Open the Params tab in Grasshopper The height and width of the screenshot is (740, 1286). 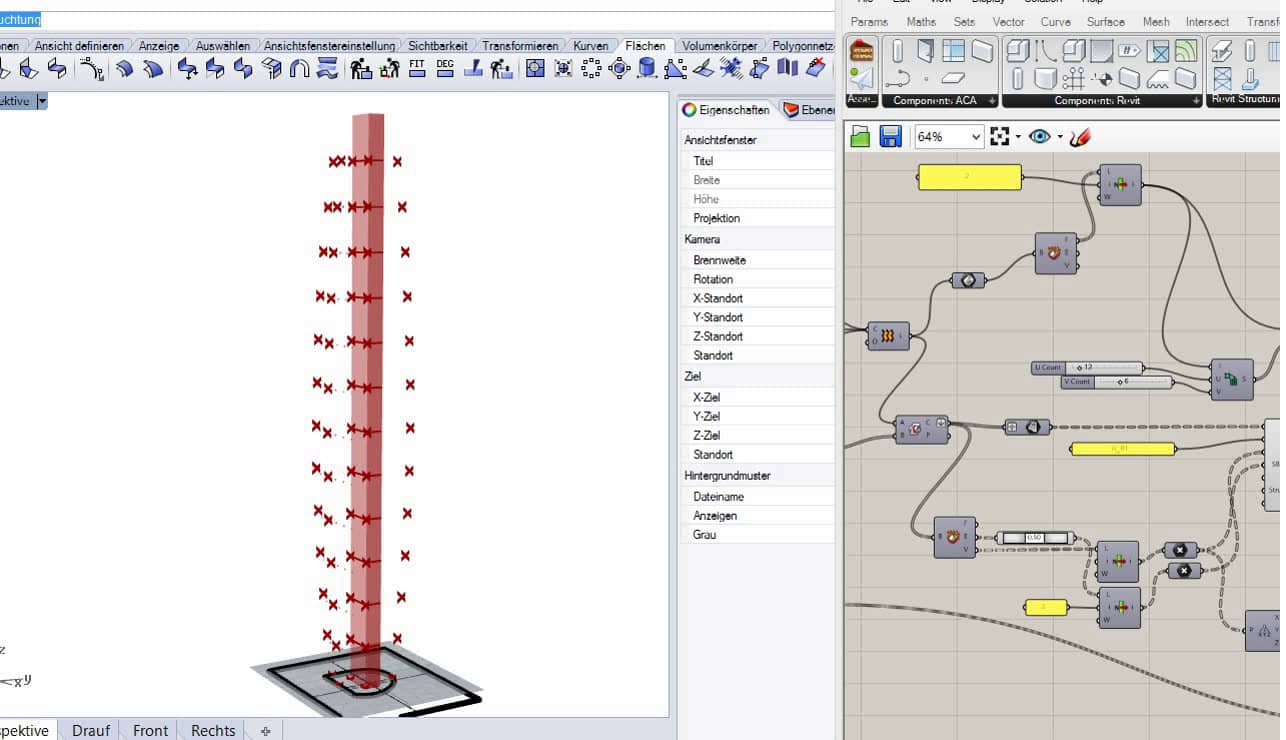click(x=869, y=21)
